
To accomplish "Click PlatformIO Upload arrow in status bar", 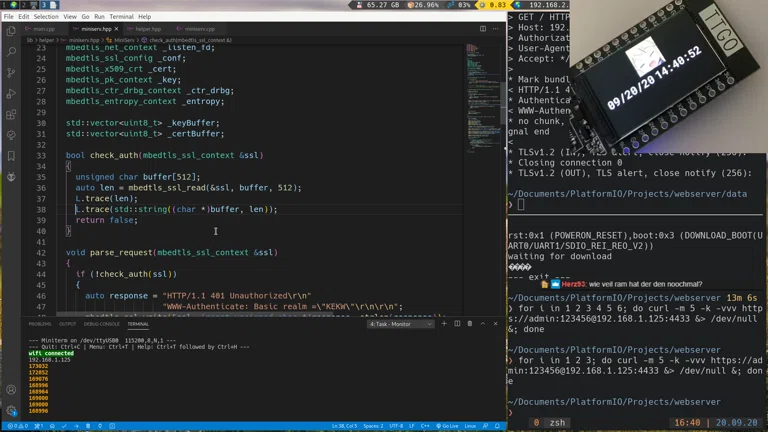I will click(x=76, y=426).
